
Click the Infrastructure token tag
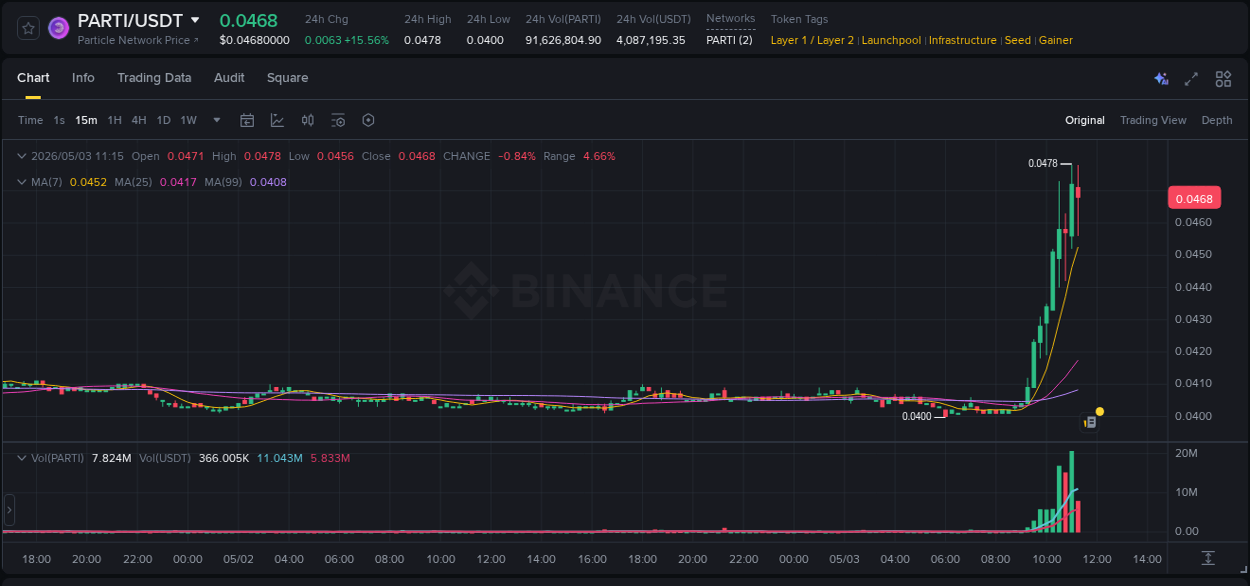962,40
